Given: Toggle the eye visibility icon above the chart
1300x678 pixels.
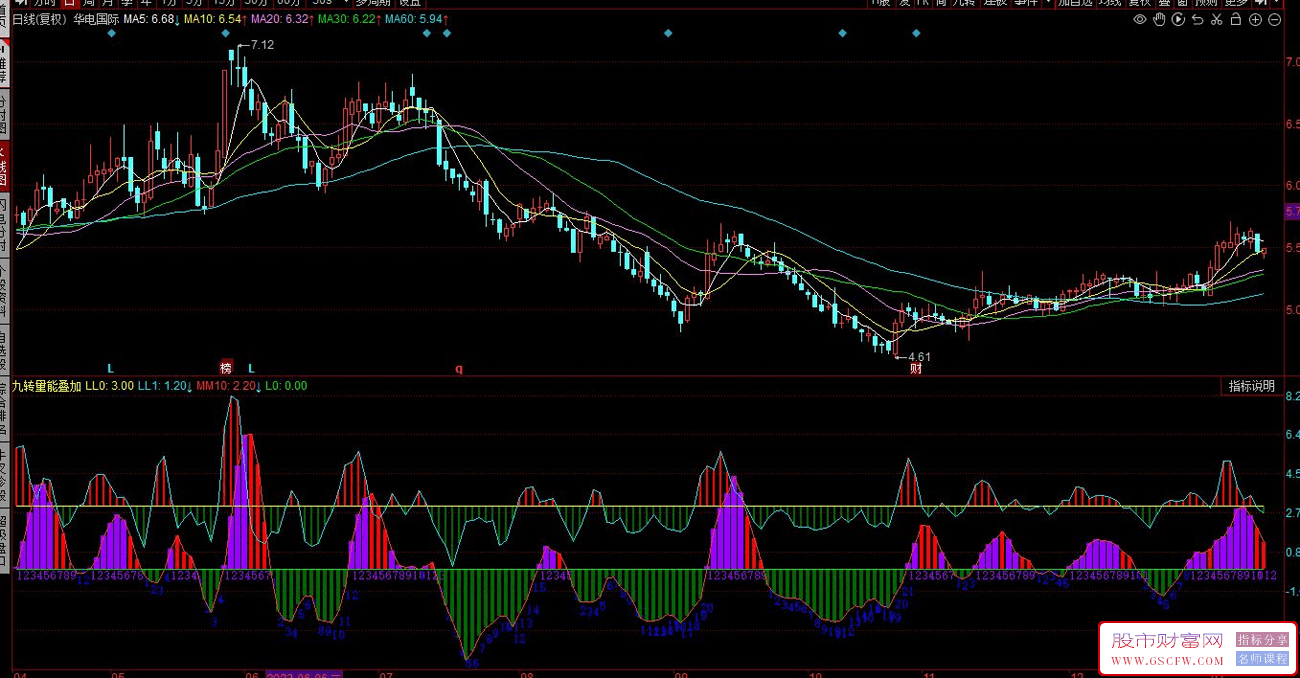Looking at the screenshot, I should click(x=1140, y=19).
